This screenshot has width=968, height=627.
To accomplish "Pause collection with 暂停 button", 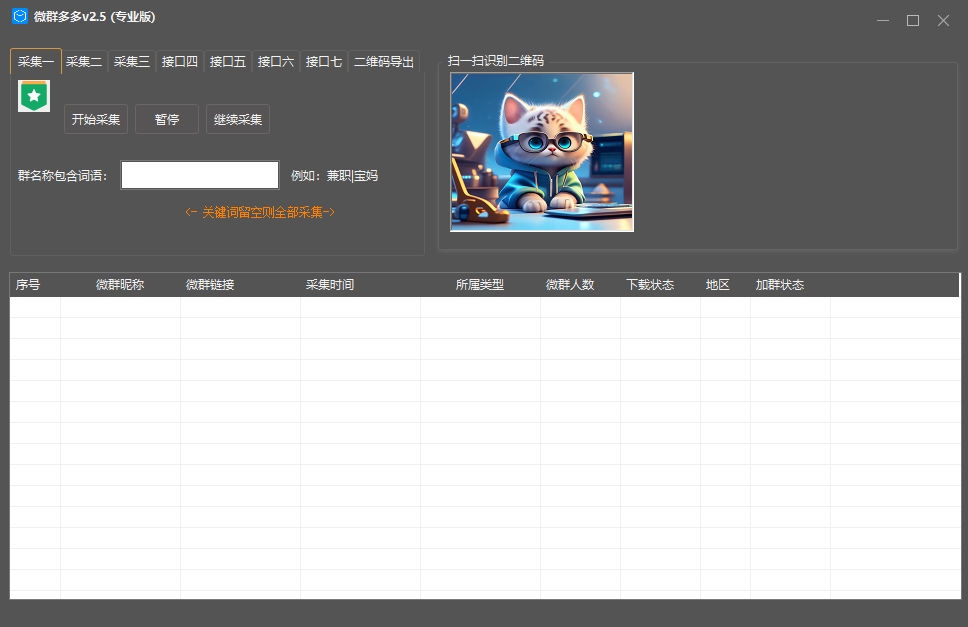I will (167, 119).
